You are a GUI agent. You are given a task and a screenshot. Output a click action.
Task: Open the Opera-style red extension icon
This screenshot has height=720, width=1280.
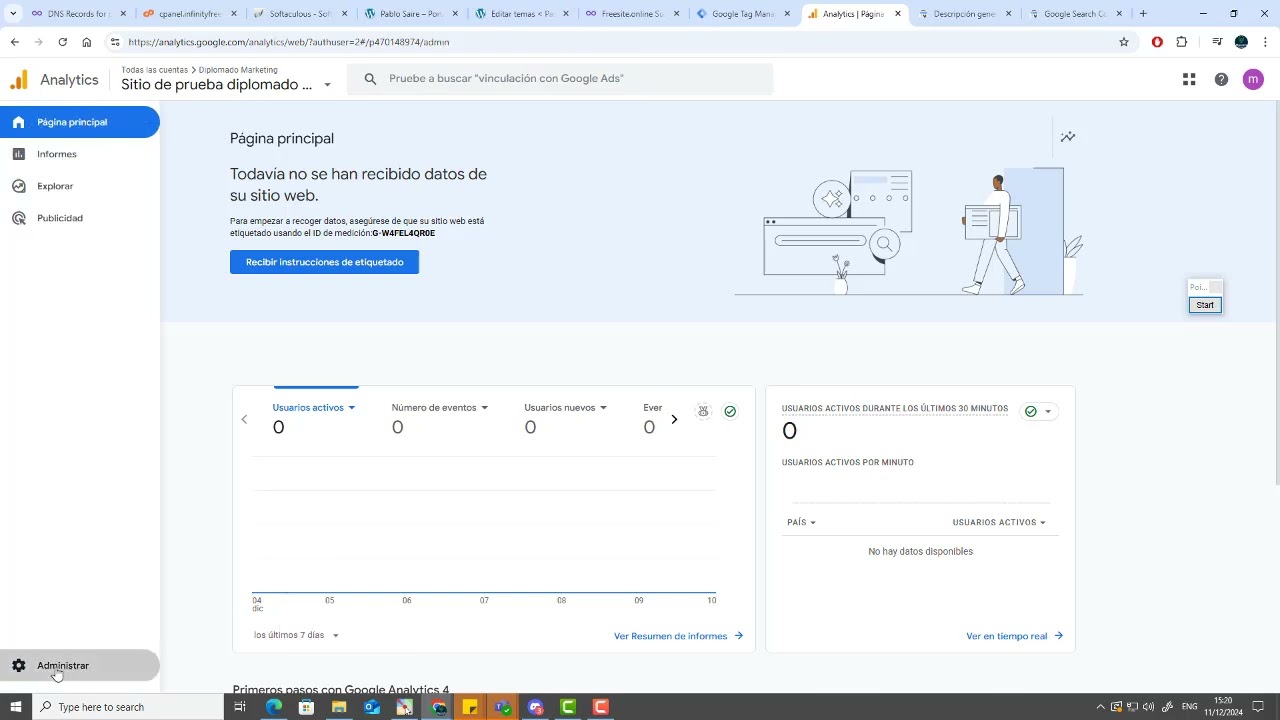(1157, 42)
